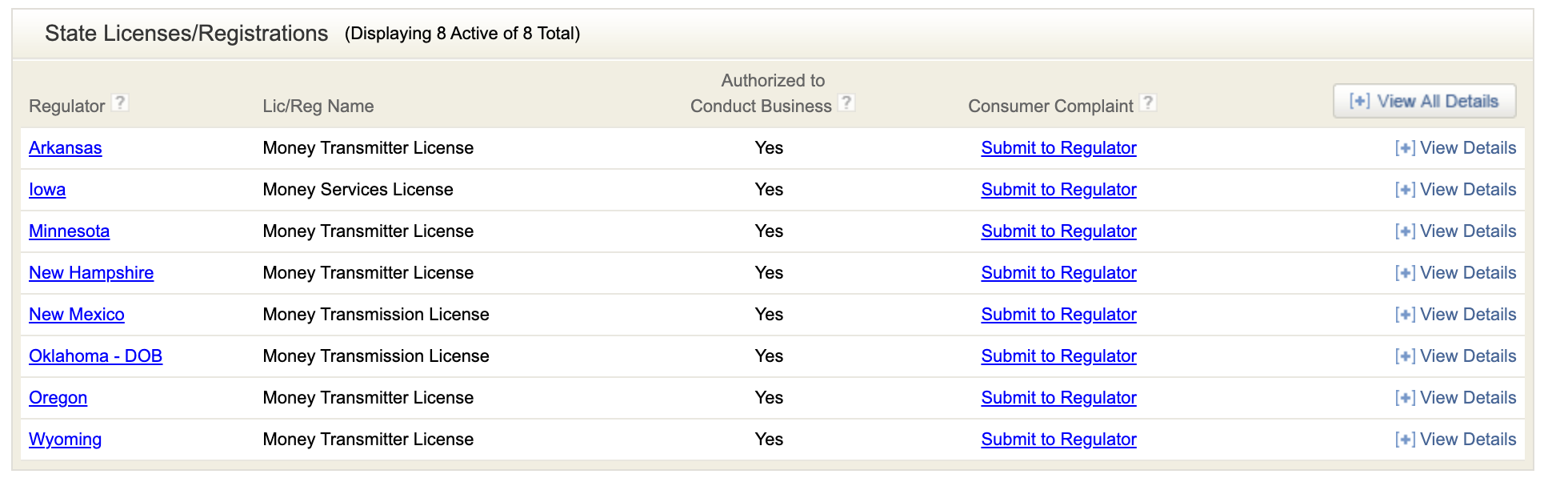Expand all rows with View All Details
Viewport: 1568px width, 482px height.
(x=1424, y=102)
